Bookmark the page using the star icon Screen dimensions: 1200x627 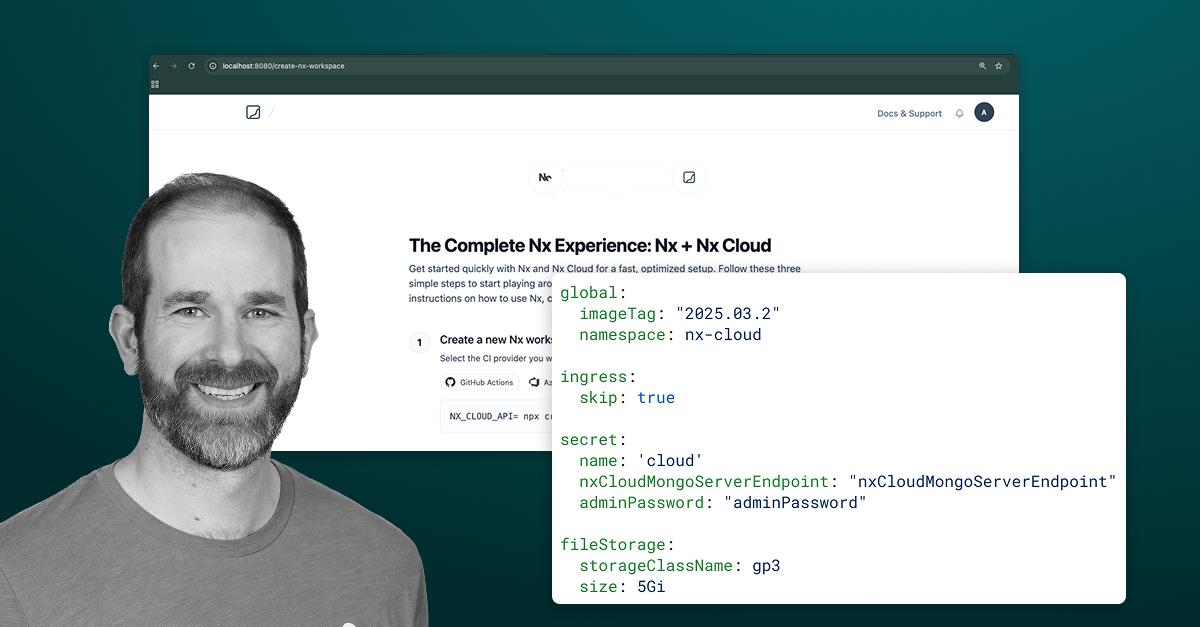pyautogui.click(x=998, y=66)
